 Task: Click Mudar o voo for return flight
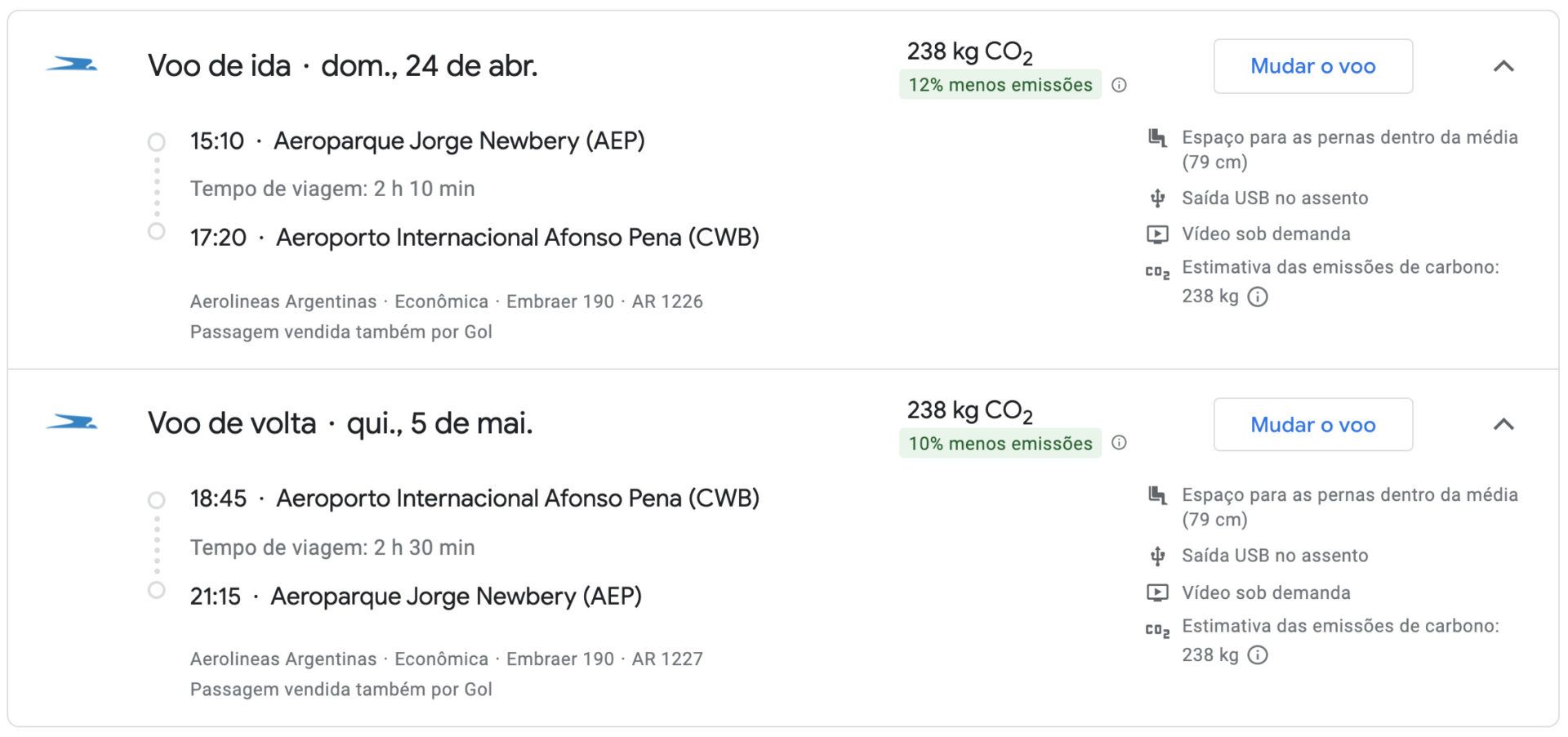coord(1313,424)
